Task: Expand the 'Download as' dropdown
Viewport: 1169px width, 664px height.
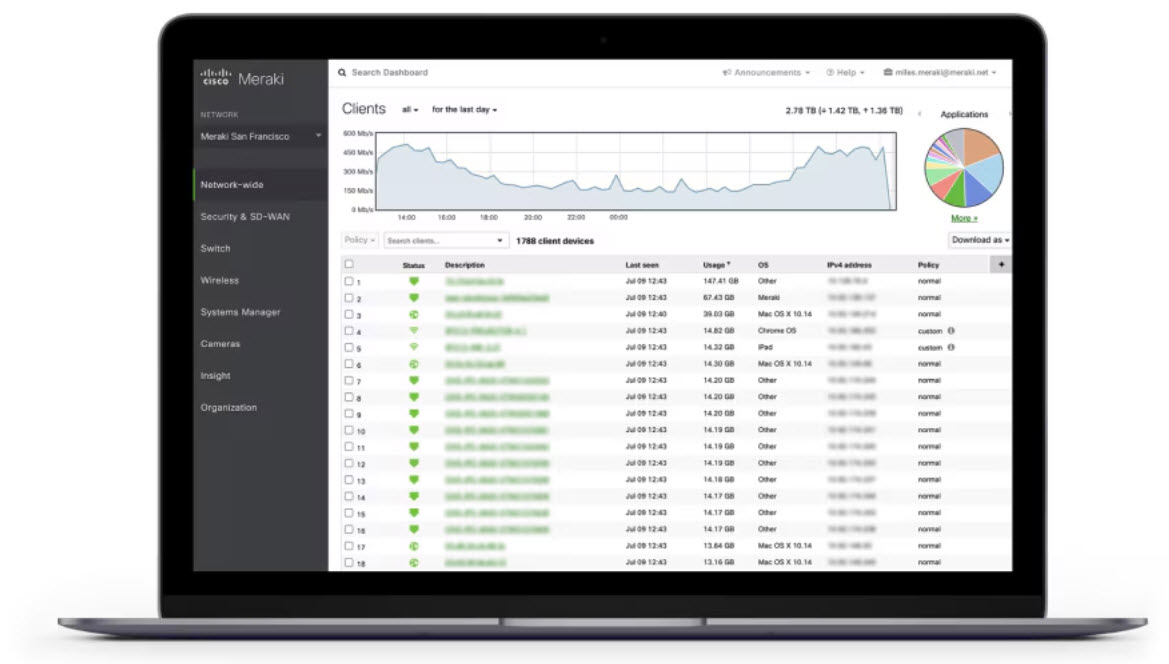Action: (x=979, y=240)
